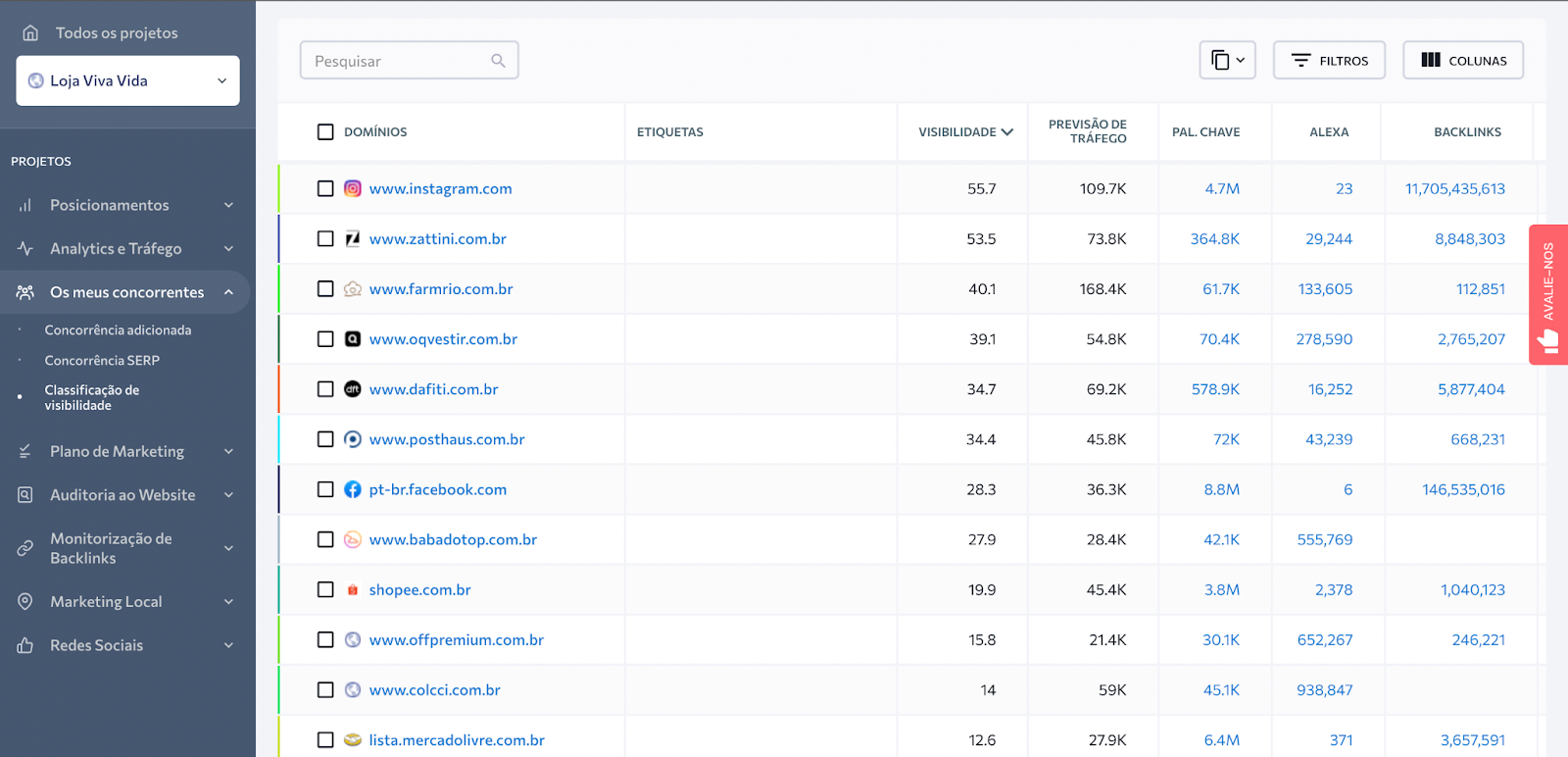Click the Analytics e Tráfego pulse icon

(x=25, y=248)
